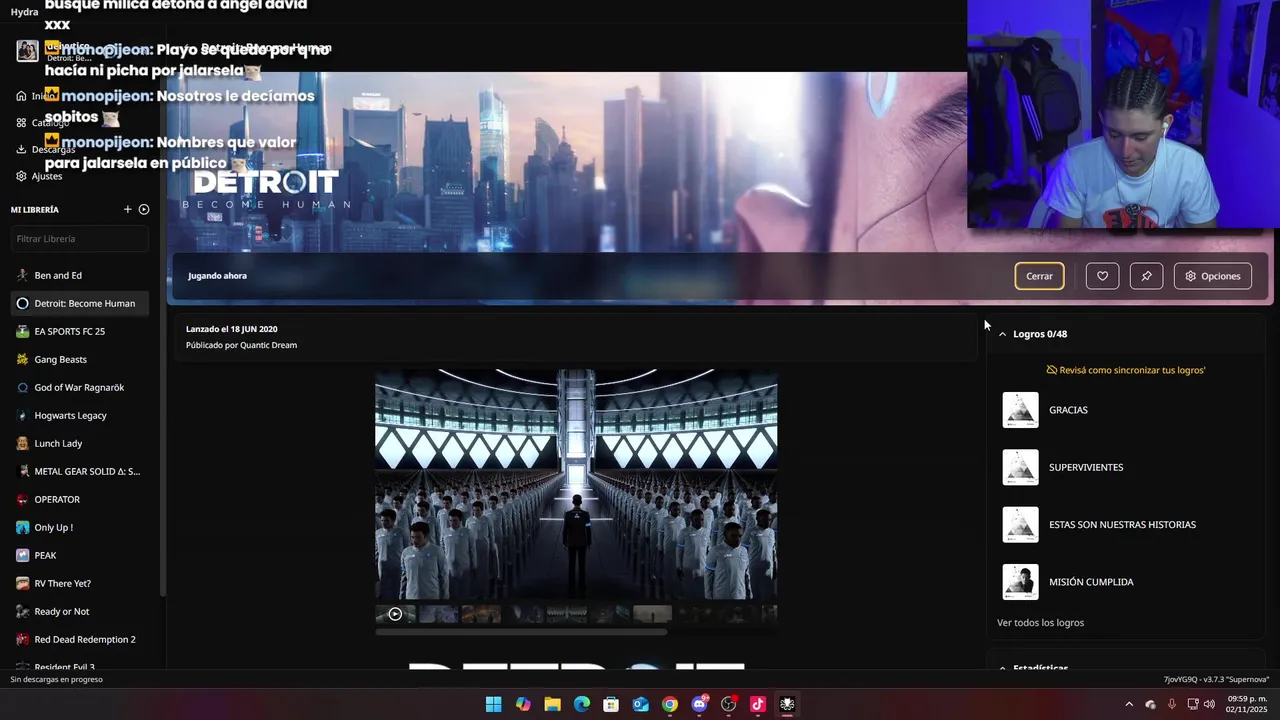Focus the Filtrar Librería search field
The height and width of the screenshot is (720, 1280).
click(x=80, y=239)
